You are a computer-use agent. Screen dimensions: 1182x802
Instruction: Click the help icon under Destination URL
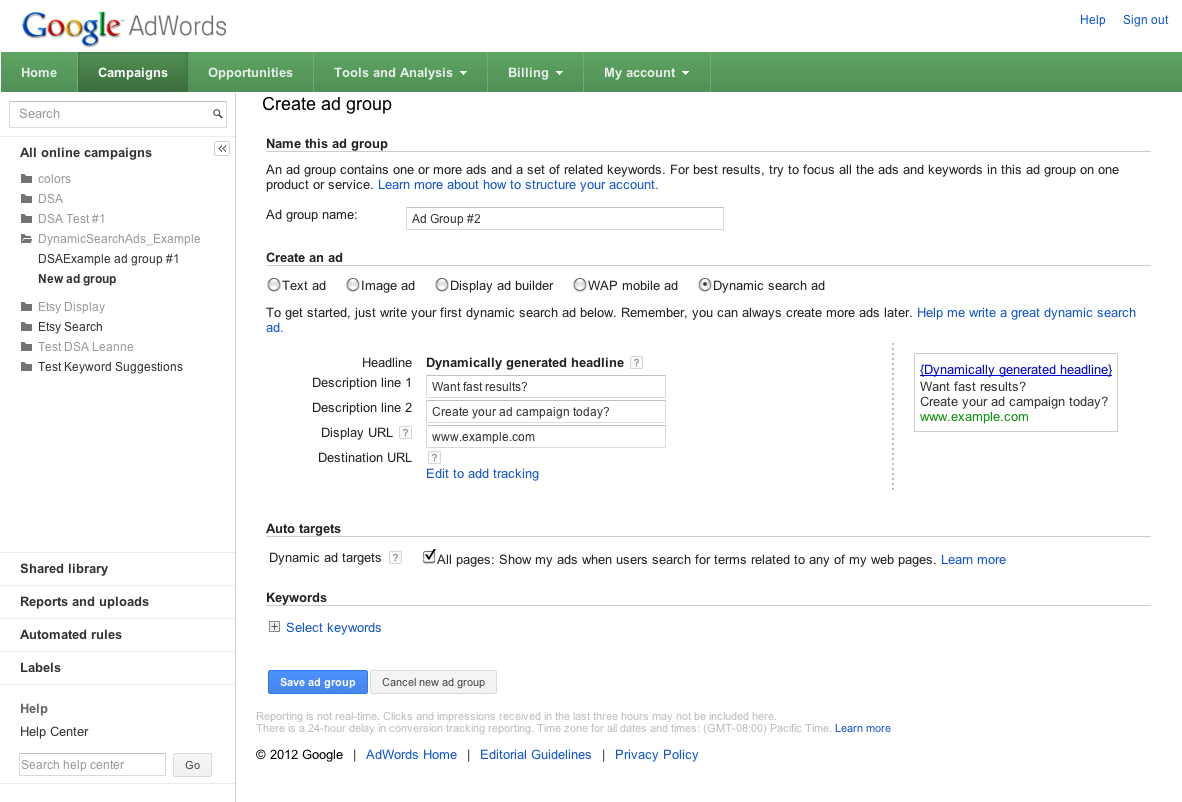(x=434, y=458)
